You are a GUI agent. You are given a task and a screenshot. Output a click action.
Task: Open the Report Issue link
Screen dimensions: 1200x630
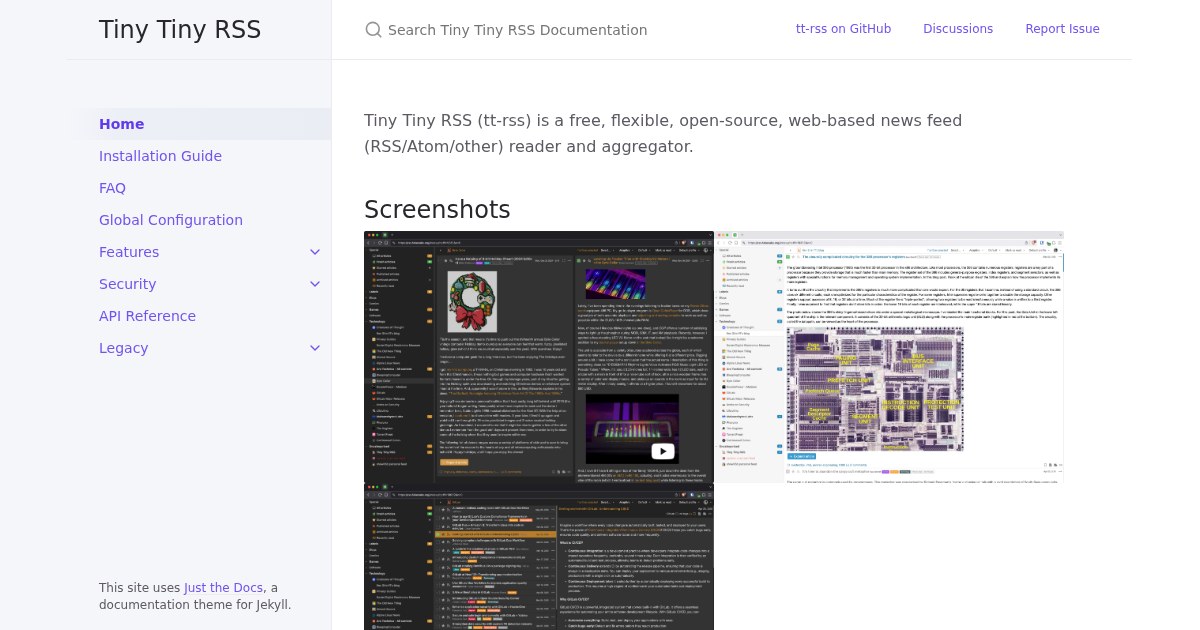1062,29
